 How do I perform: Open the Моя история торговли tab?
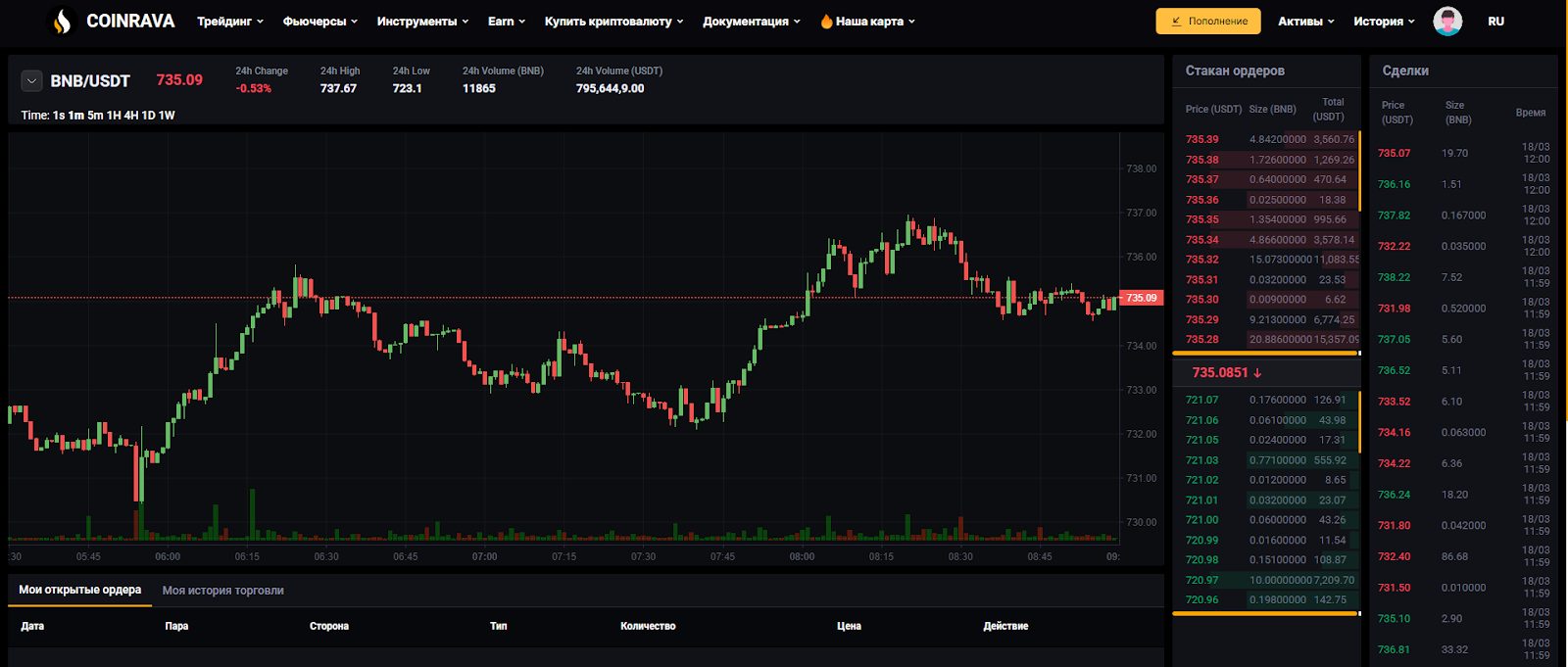pyautogui.click(x=222, y=591)
